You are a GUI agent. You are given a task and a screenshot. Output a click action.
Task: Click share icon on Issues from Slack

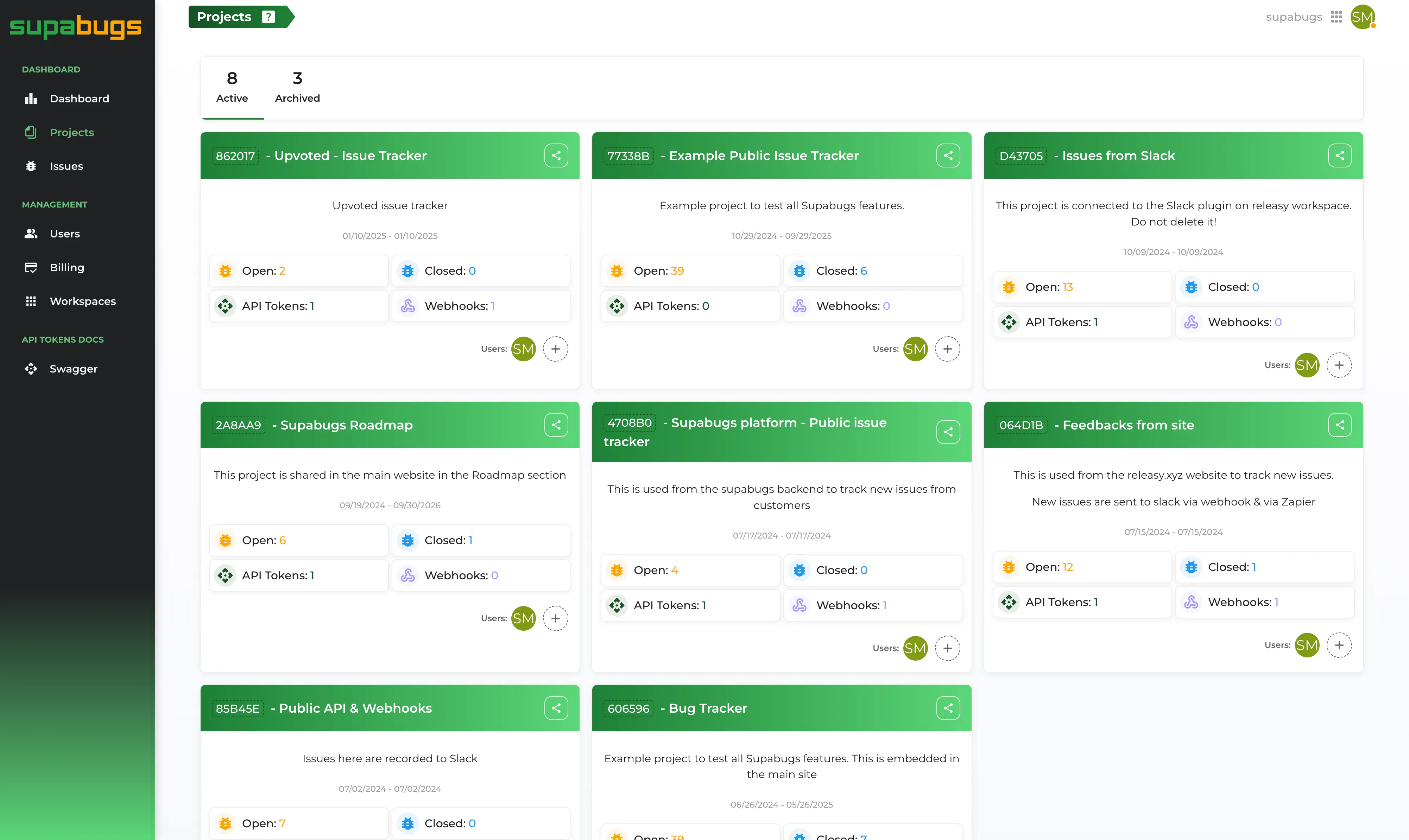pos(1339,156)
